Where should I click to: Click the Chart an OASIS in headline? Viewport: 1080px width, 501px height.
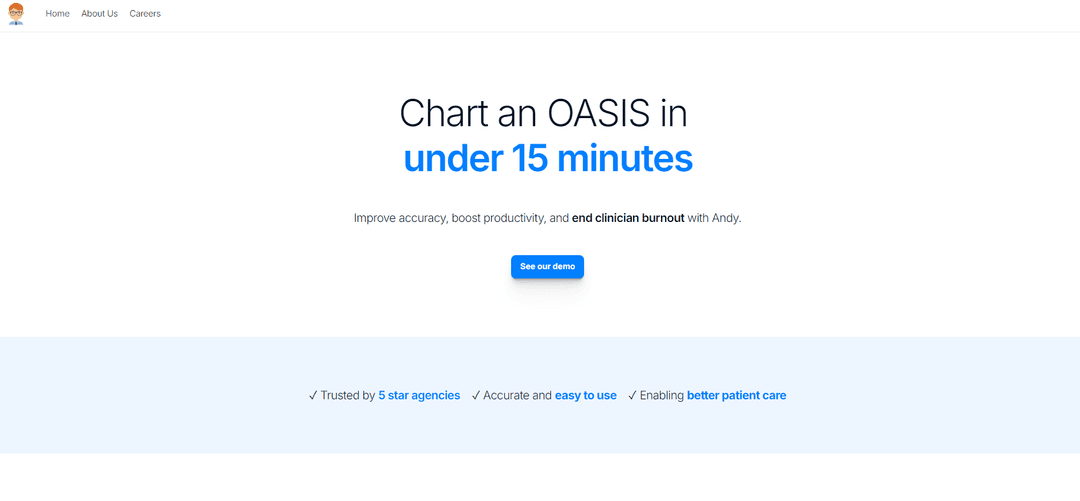click(543, 114)
